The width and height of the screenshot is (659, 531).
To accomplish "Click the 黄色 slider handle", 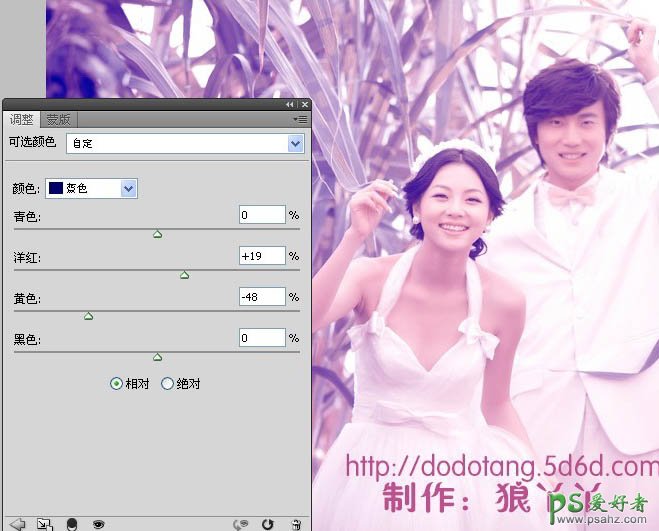I will click(88, 316).
